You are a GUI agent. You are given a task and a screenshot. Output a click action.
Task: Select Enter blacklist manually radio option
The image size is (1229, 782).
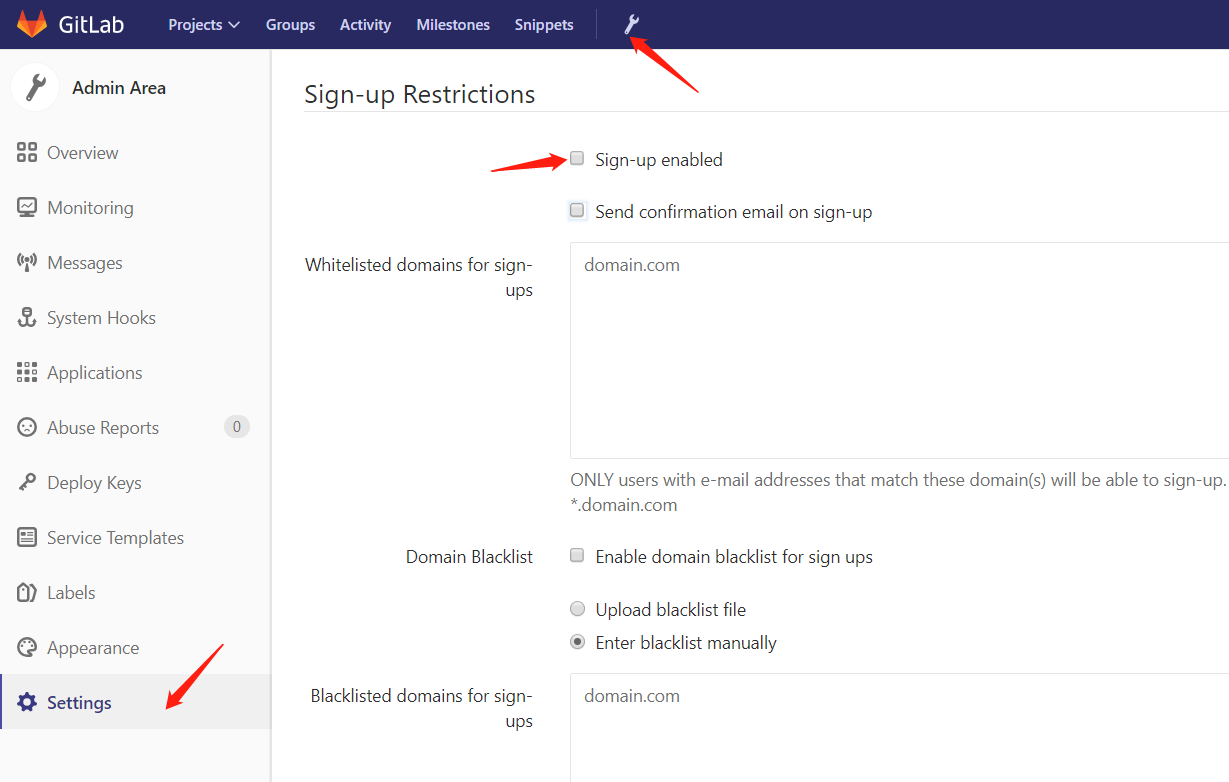(577, 642)
